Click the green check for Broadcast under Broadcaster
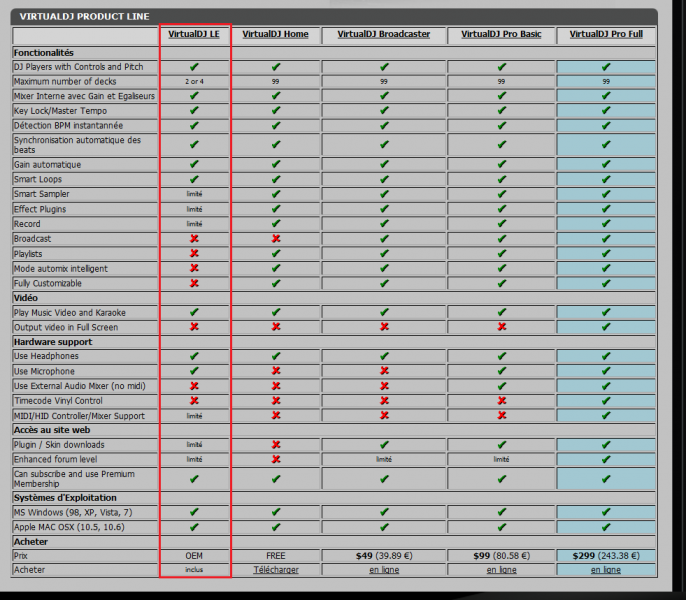 click(384, 239)
